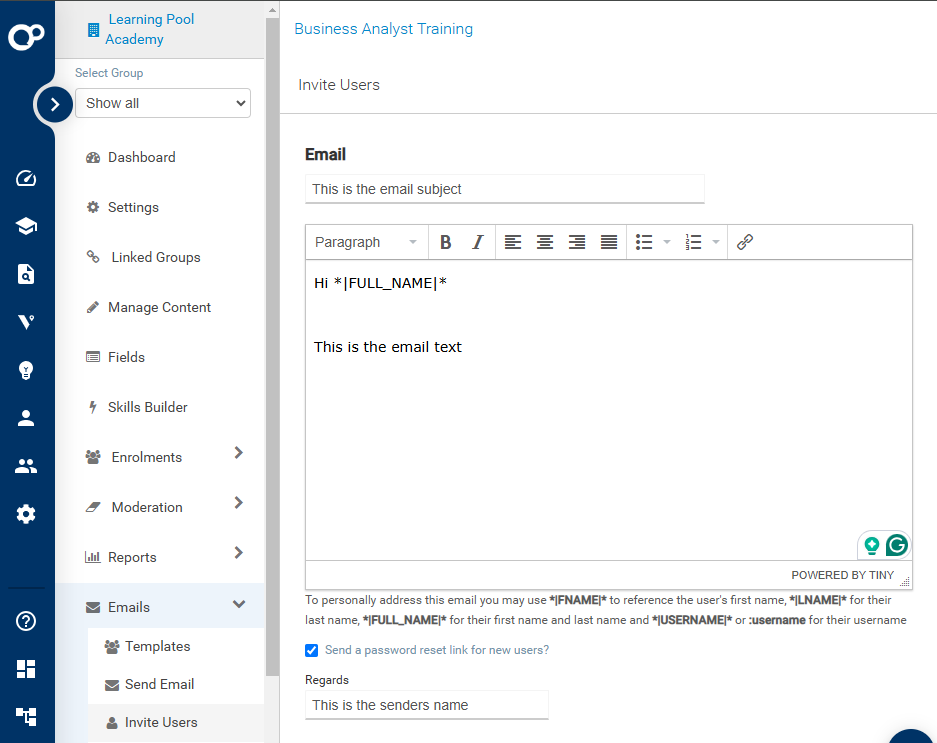Go to Skills Builder in the sidebar
The height and width of the screenshot is (743, 937).
[147, 407]
